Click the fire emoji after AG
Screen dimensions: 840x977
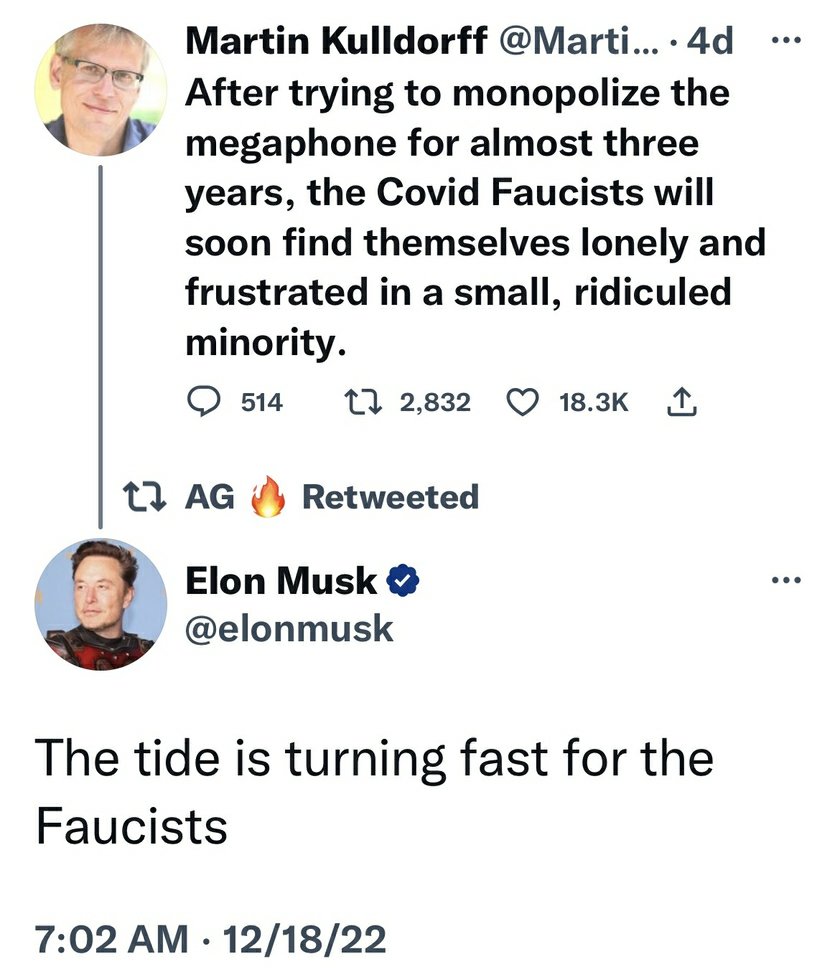point(268,496)
